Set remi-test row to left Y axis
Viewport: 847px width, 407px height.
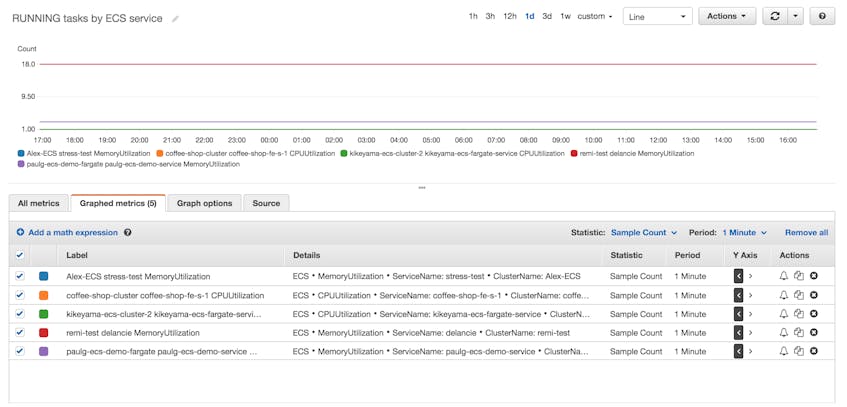(738, 332)
